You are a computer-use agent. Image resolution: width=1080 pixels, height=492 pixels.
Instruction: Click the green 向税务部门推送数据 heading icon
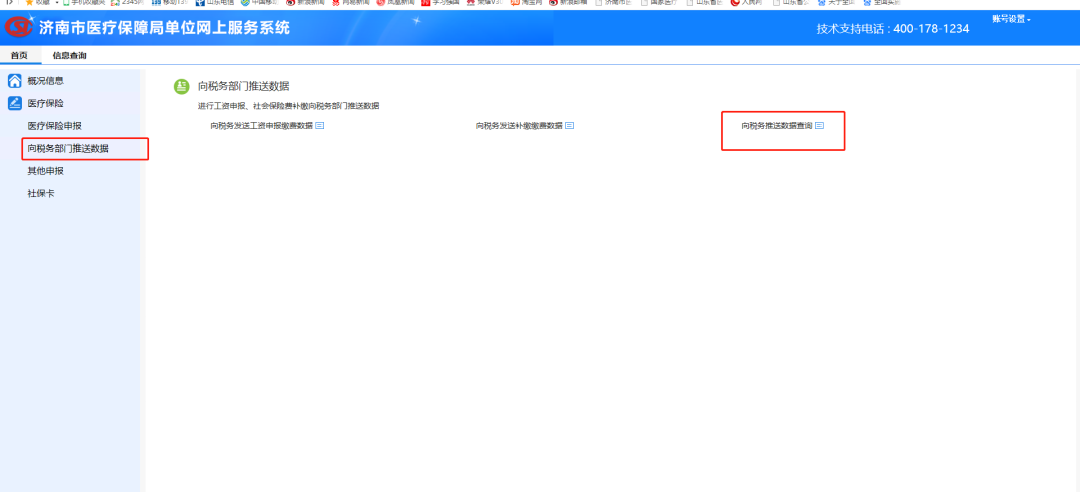pos(181,86)
